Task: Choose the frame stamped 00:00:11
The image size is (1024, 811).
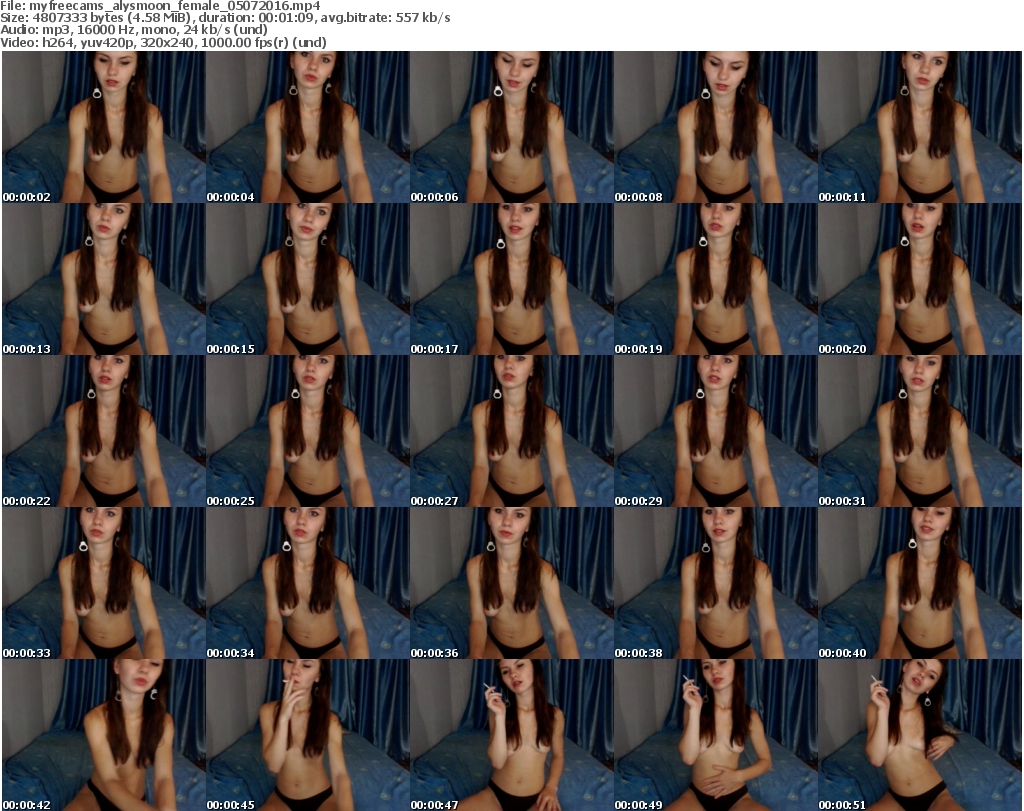Action: (920, 127)
